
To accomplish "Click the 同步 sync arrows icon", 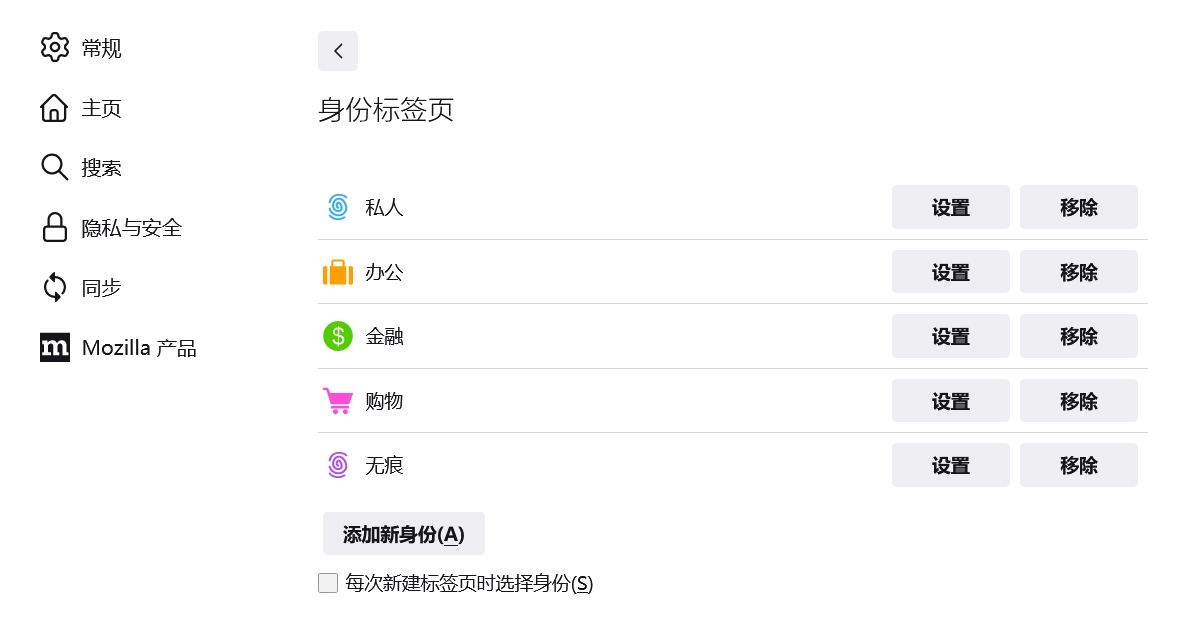I will click(x=55, y=288).
